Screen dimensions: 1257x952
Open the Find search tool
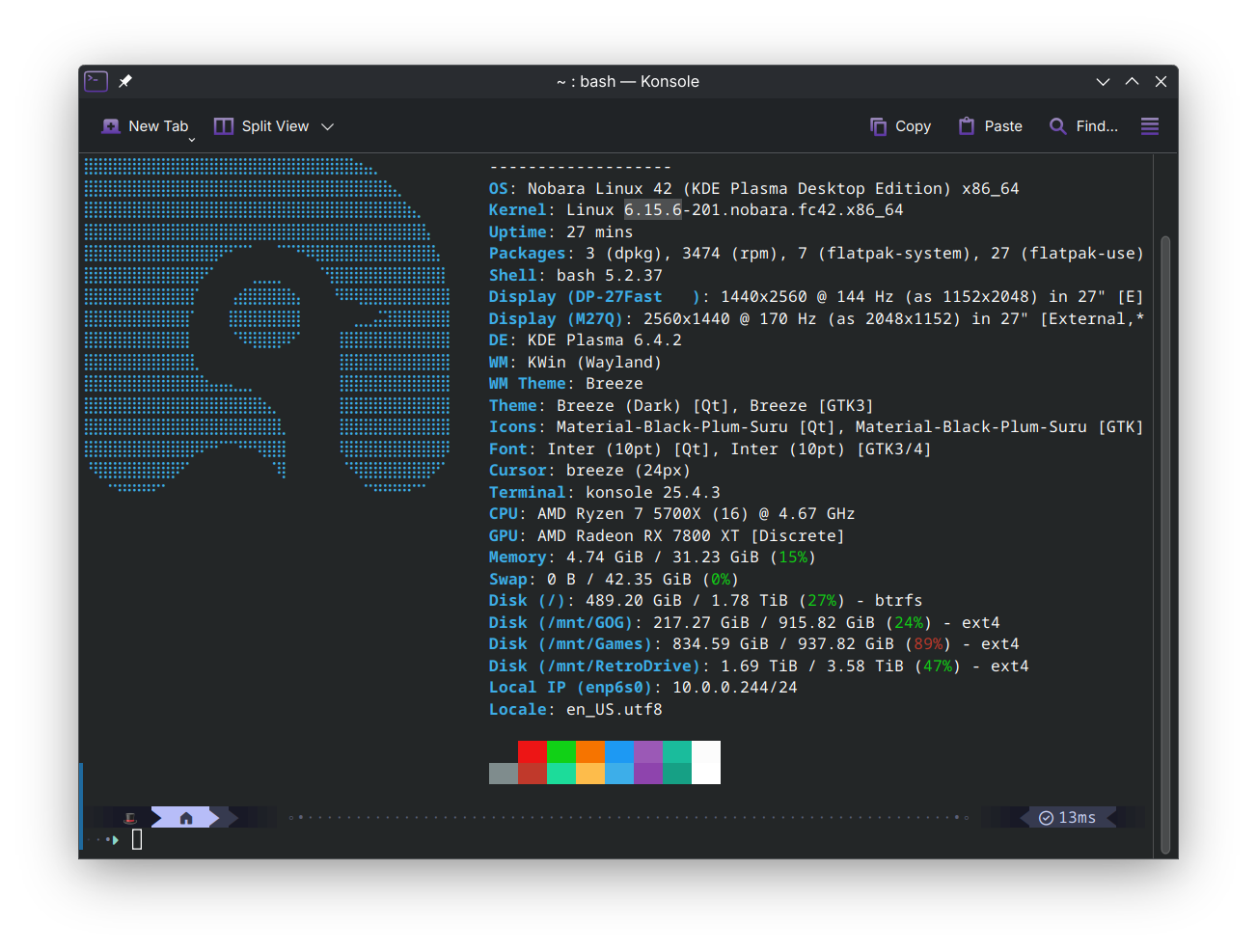pyautogui.click(x=1083, y=126)
